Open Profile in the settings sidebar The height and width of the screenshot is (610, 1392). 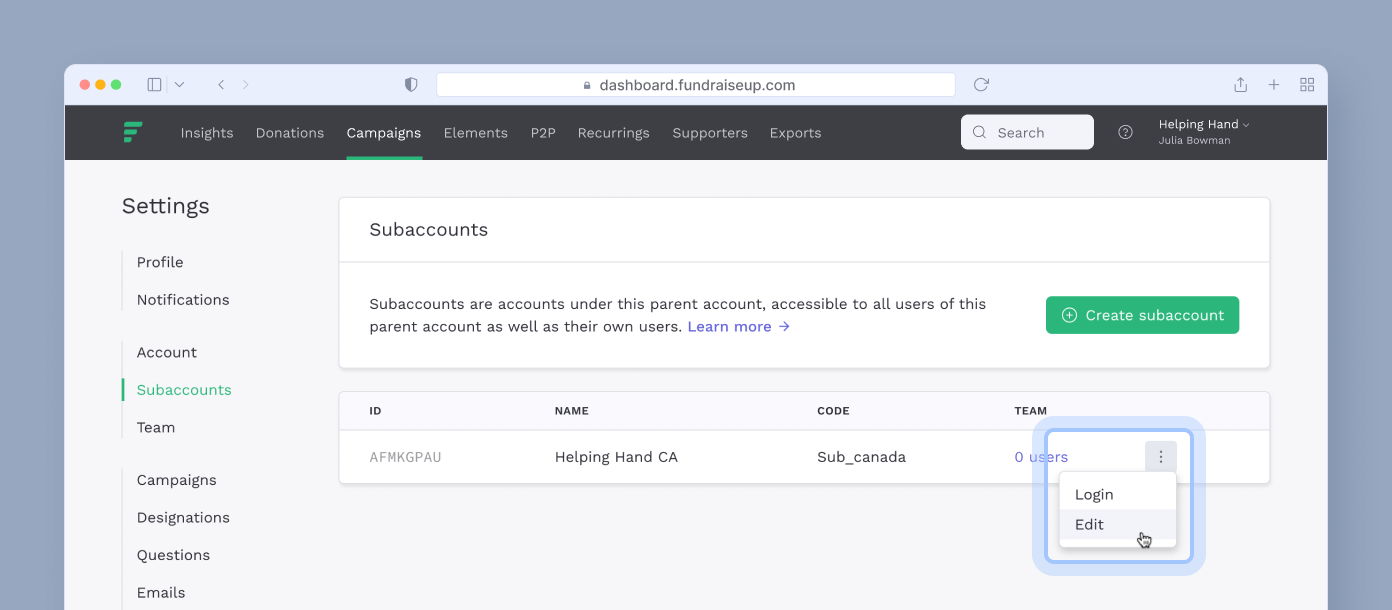coord(160,262)
